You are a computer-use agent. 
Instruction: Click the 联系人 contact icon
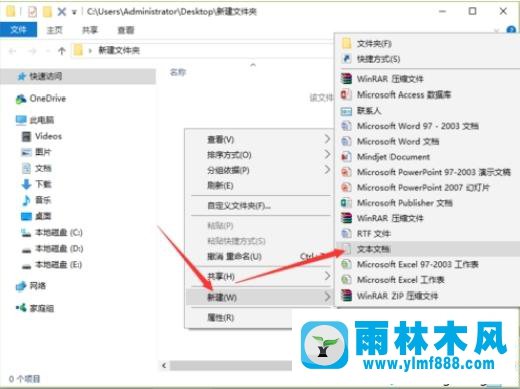click(x=346, y=111)
